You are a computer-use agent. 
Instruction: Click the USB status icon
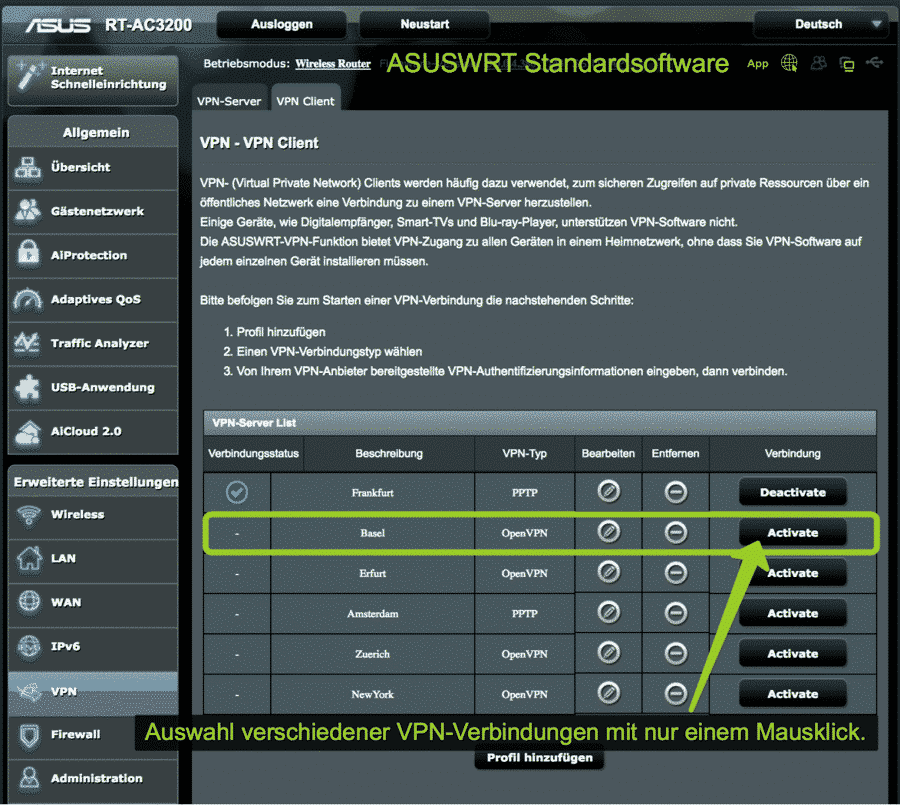[874, 62]
